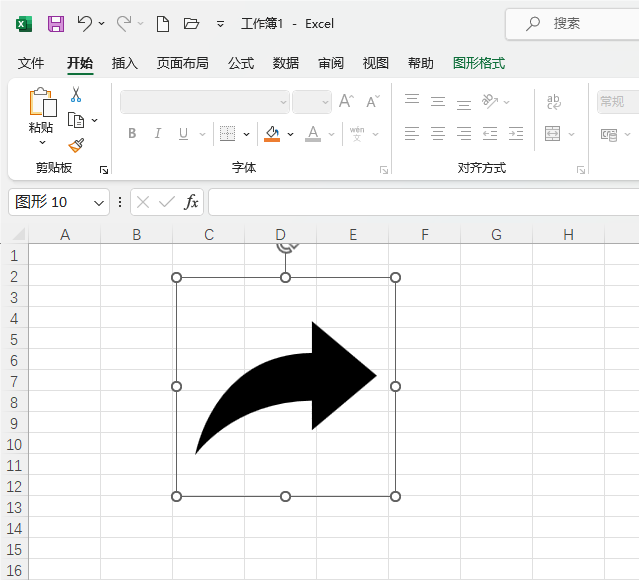The width and height of the screenshot is (639, 580).
Task: Toggle Bold formatting
Action: [132, 133]
